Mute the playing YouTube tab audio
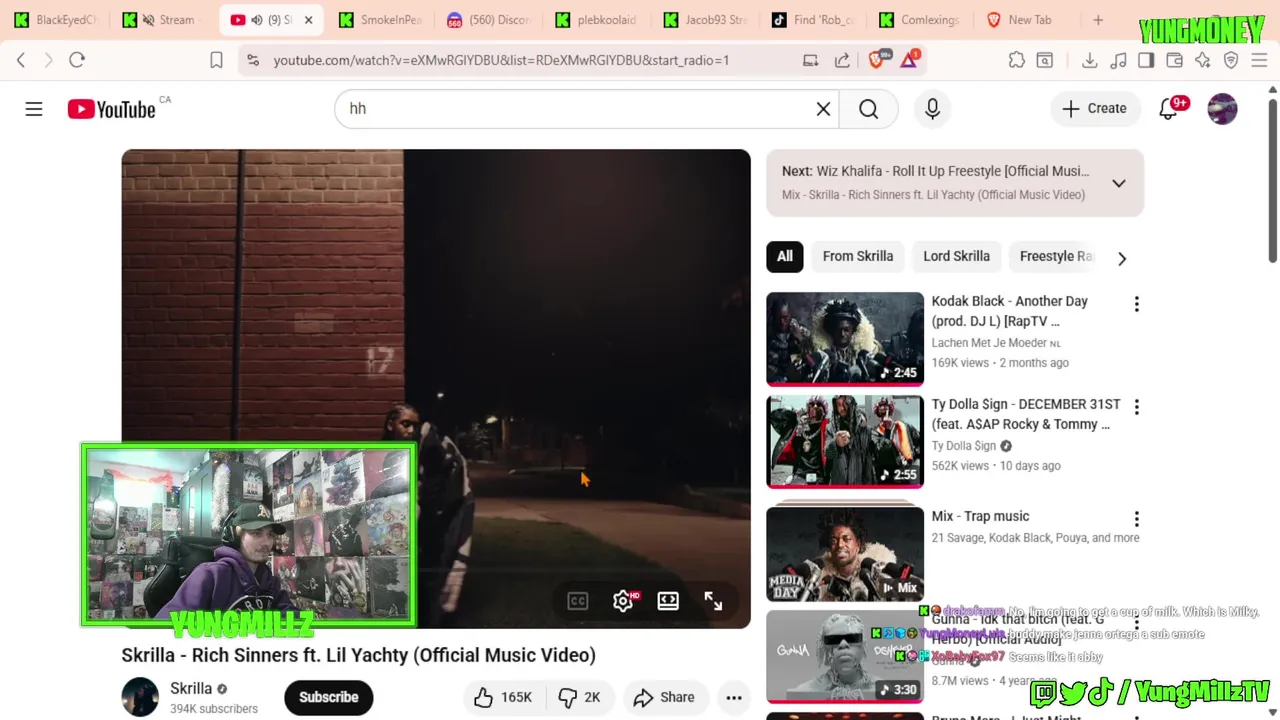This screenshot has height=720, width=1280. 257,20
